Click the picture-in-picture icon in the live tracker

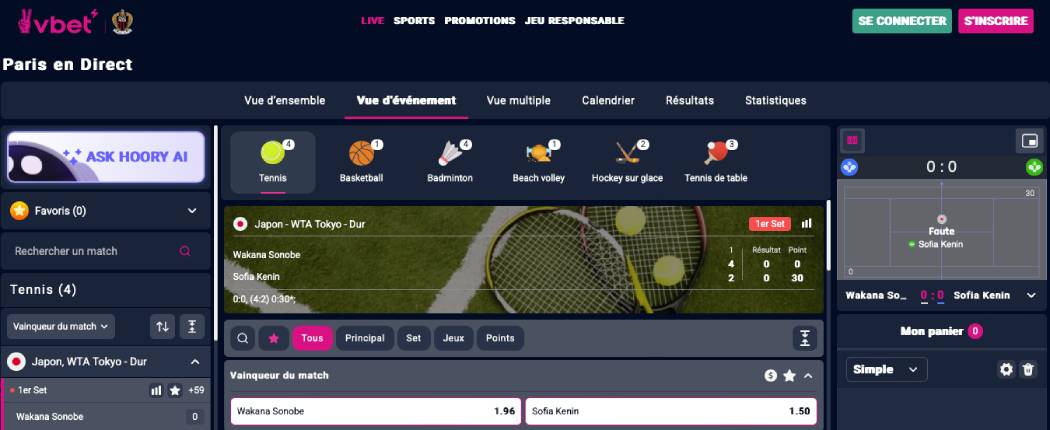click(1029, 141)
